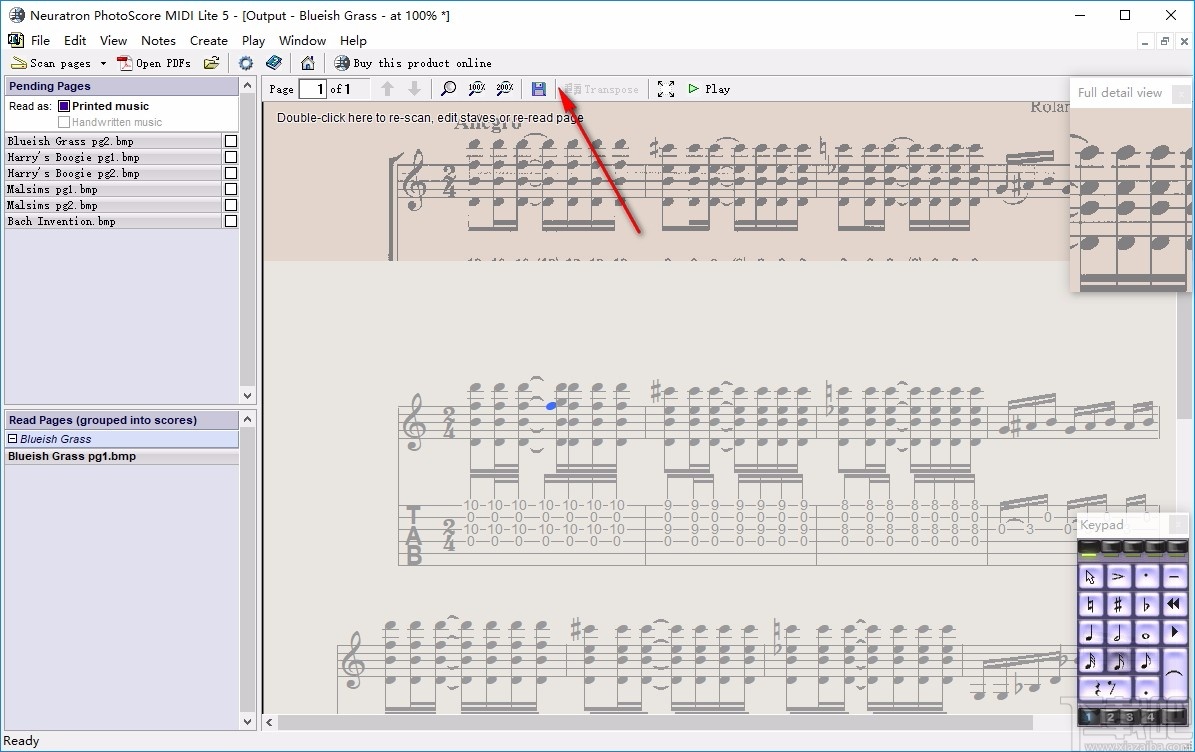Select the sharp icon on the Keypad
The height and width of the screenshot is (752, 1195).
[x=1119, y=605]
